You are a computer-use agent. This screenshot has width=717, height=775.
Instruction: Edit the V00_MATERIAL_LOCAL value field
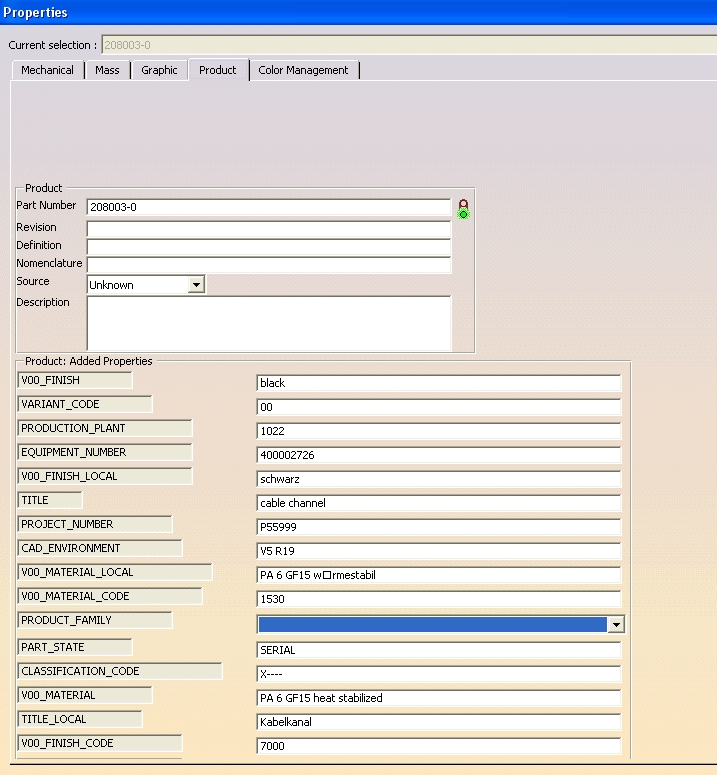point(439,575)
